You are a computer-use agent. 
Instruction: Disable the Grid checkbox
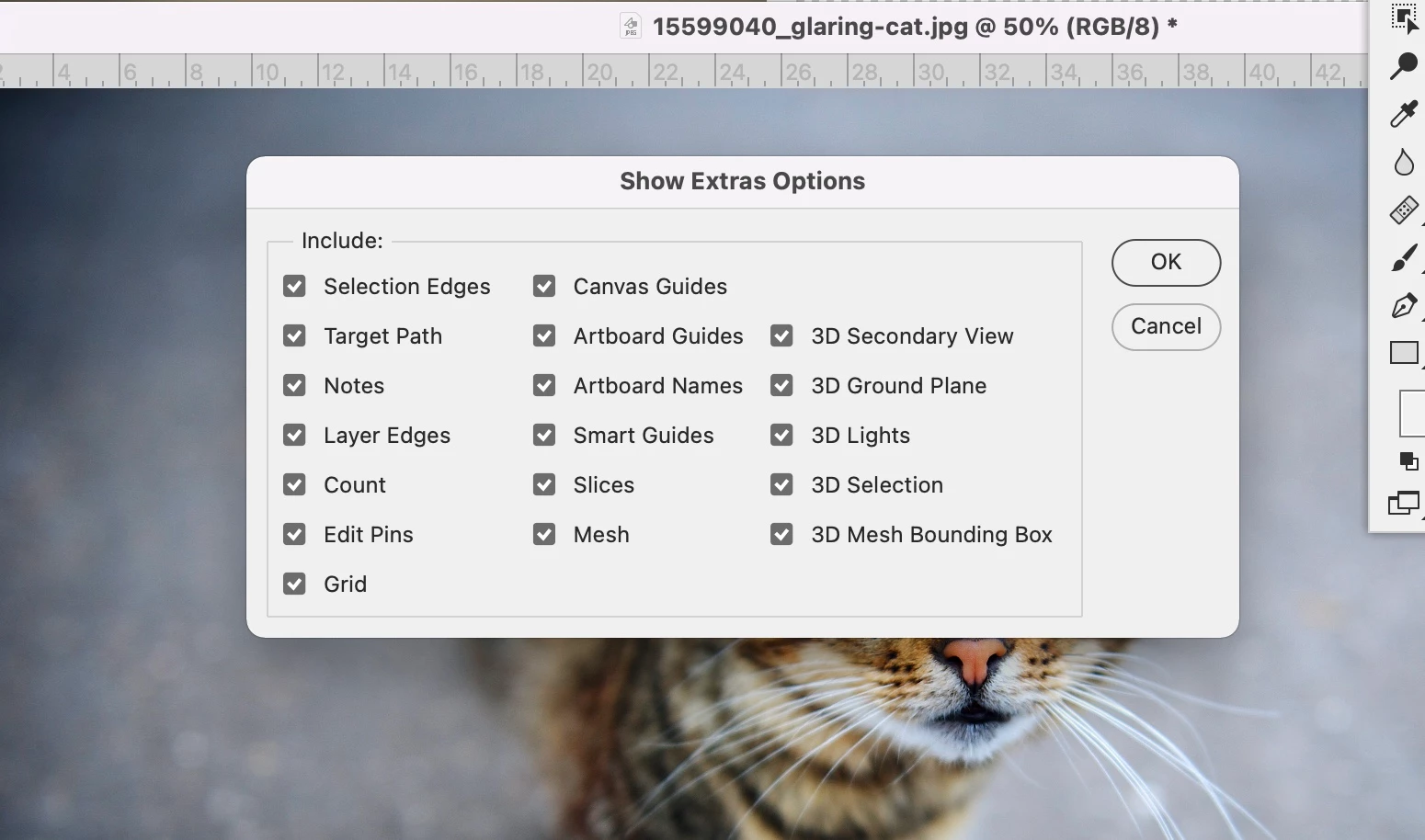294,585
